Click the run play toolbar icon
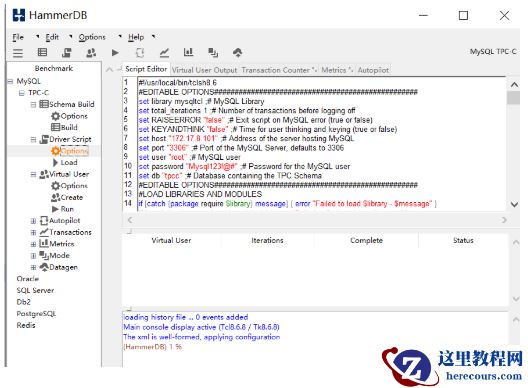 (115, 53)
